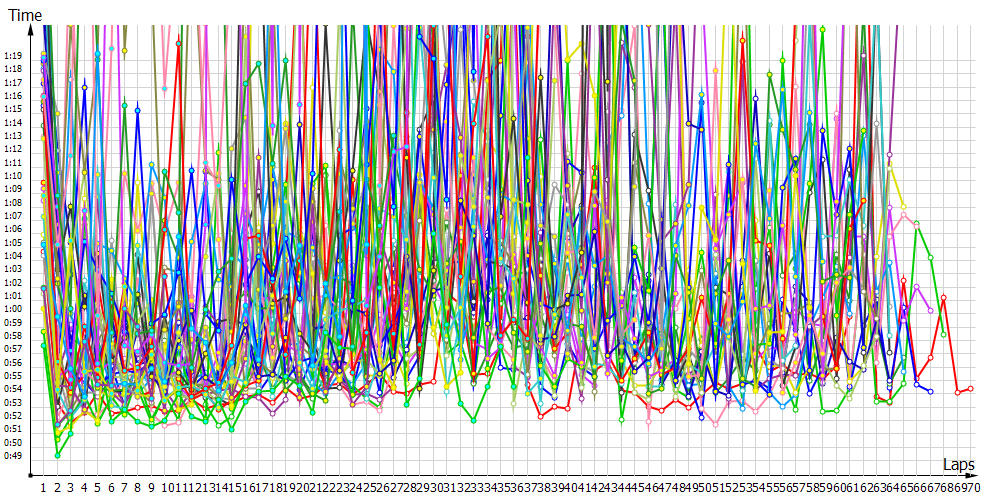Viewport: 1000px width, 500px height.
Task: Click the green marker at 1:06 near lap 66
Action: coord(917,223)
